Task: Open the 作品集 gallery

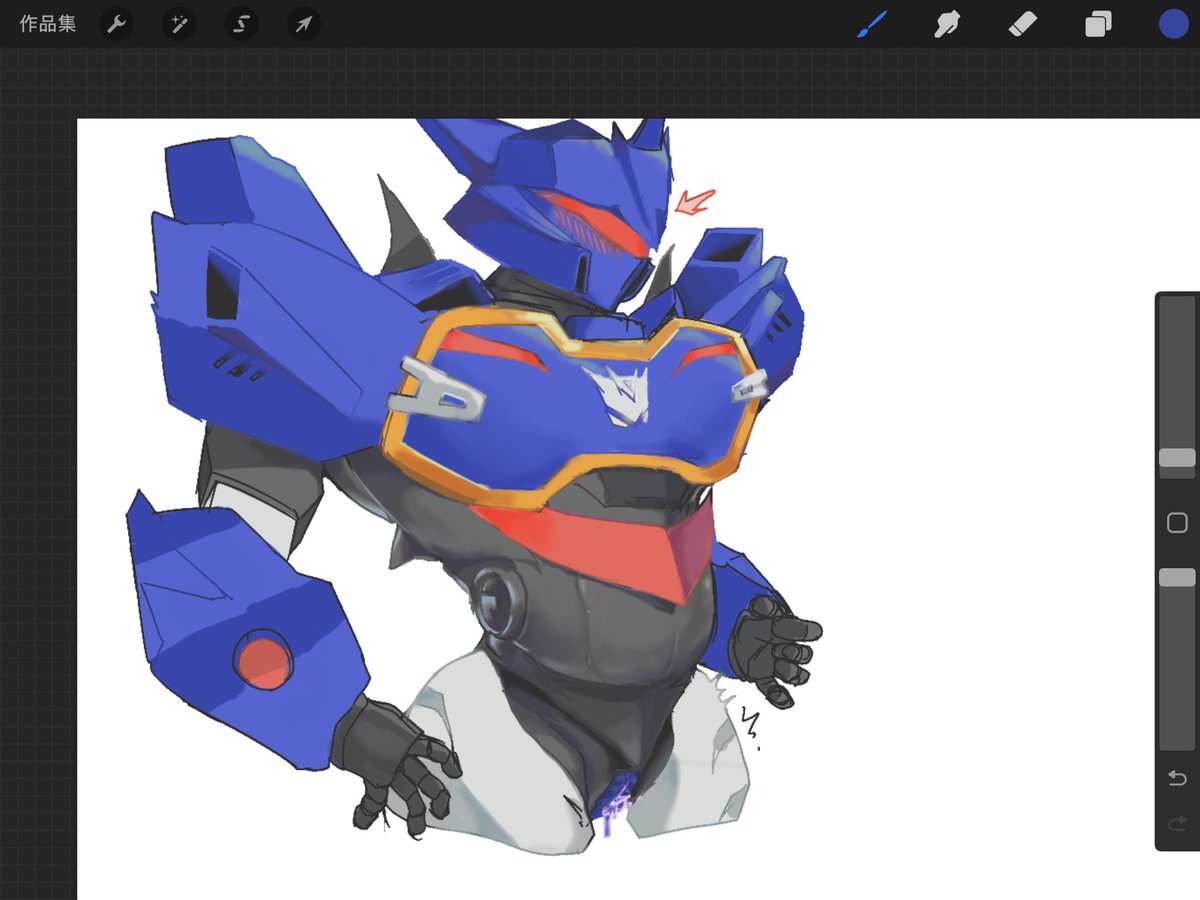Action: point(48,24)
